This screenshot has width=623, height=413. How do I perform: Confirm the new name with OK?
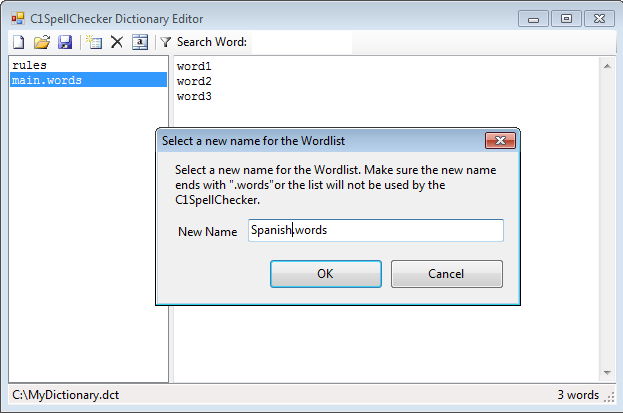[x=326, y=274]
